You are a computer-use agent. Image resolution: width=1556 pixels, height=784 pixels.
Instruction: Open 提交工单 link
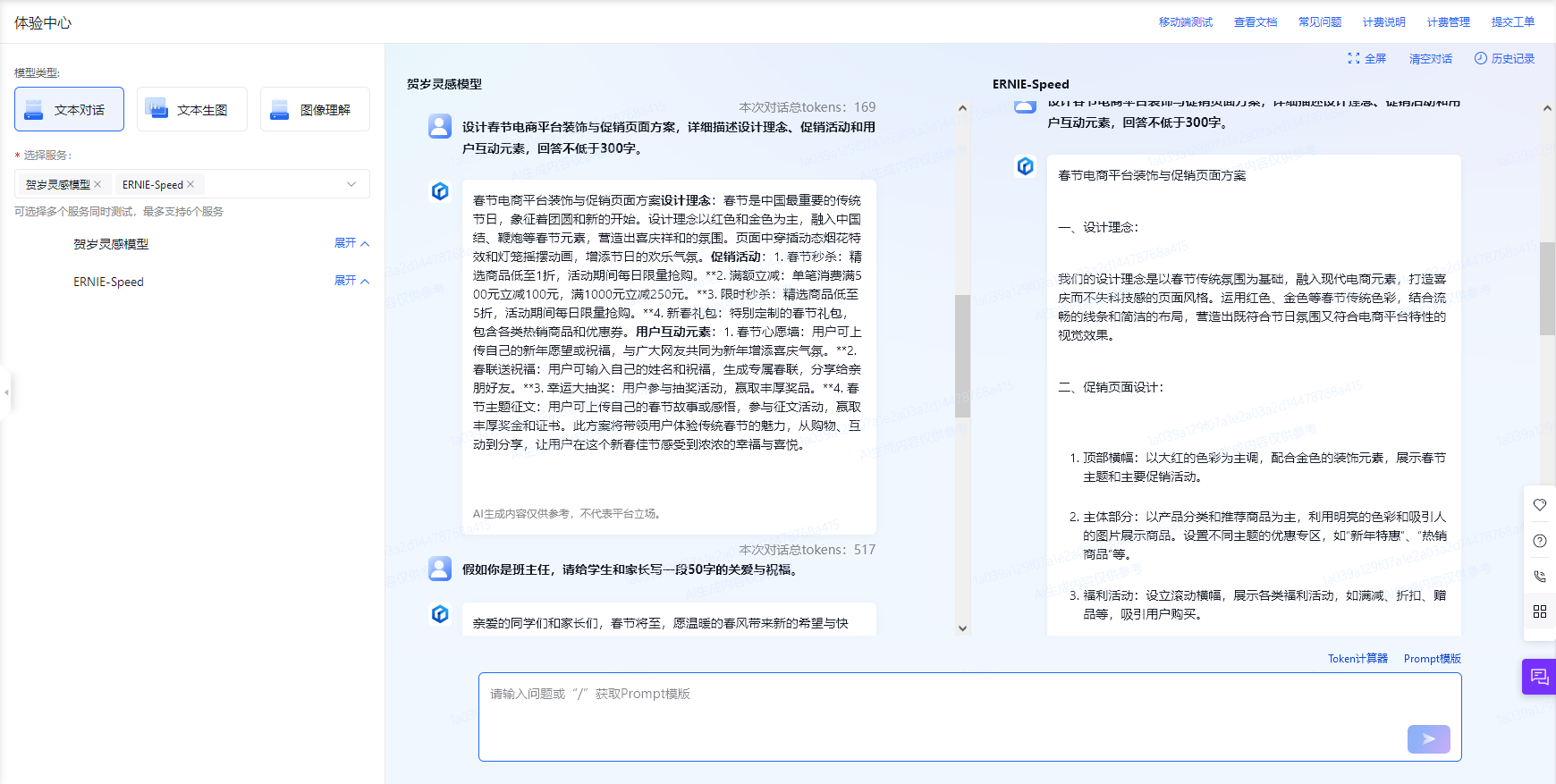pos(1513,22)
